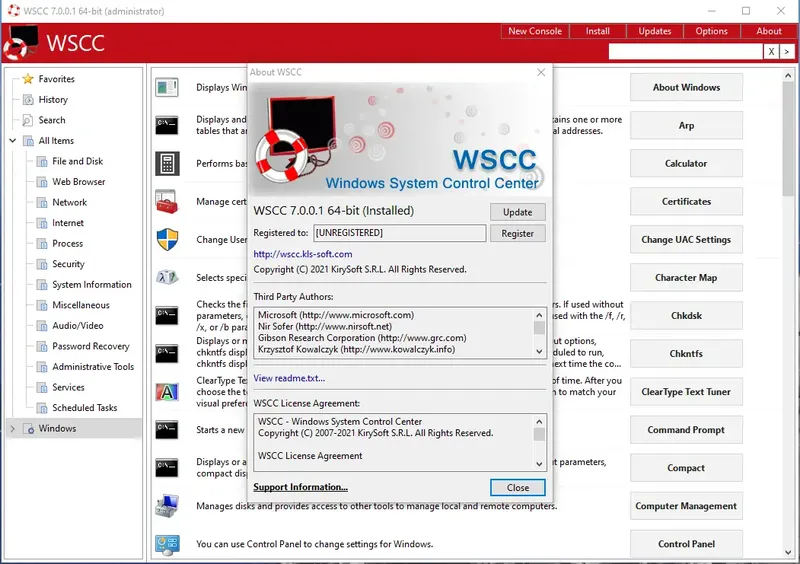Screen dimensions: 800x564
Task: Launch the Computer Management button
Action: click(x=686, y=506)
